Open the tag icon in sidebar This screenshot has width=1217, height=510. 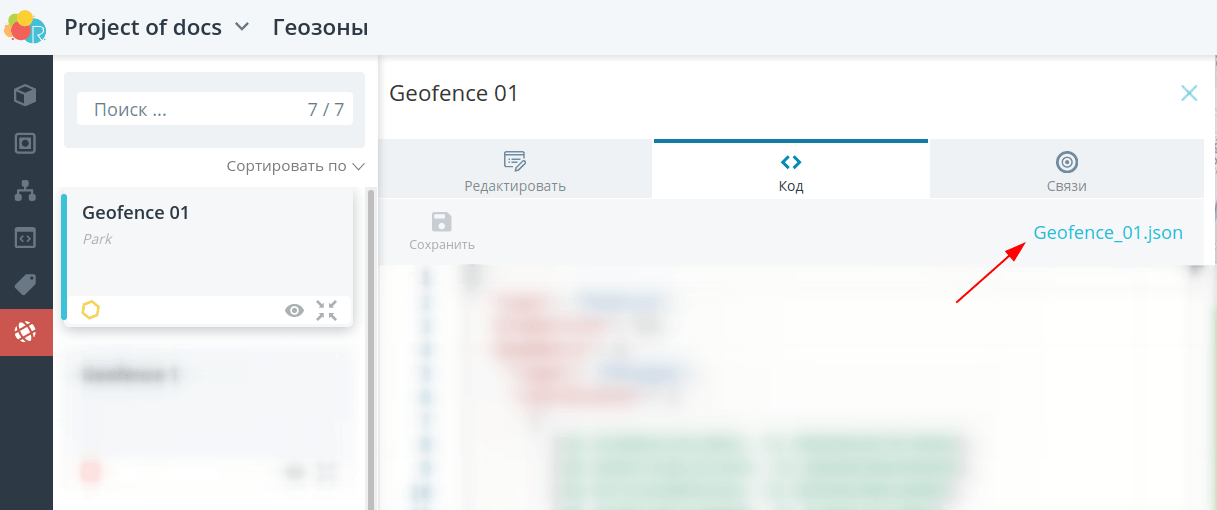[x=26, y=285]
